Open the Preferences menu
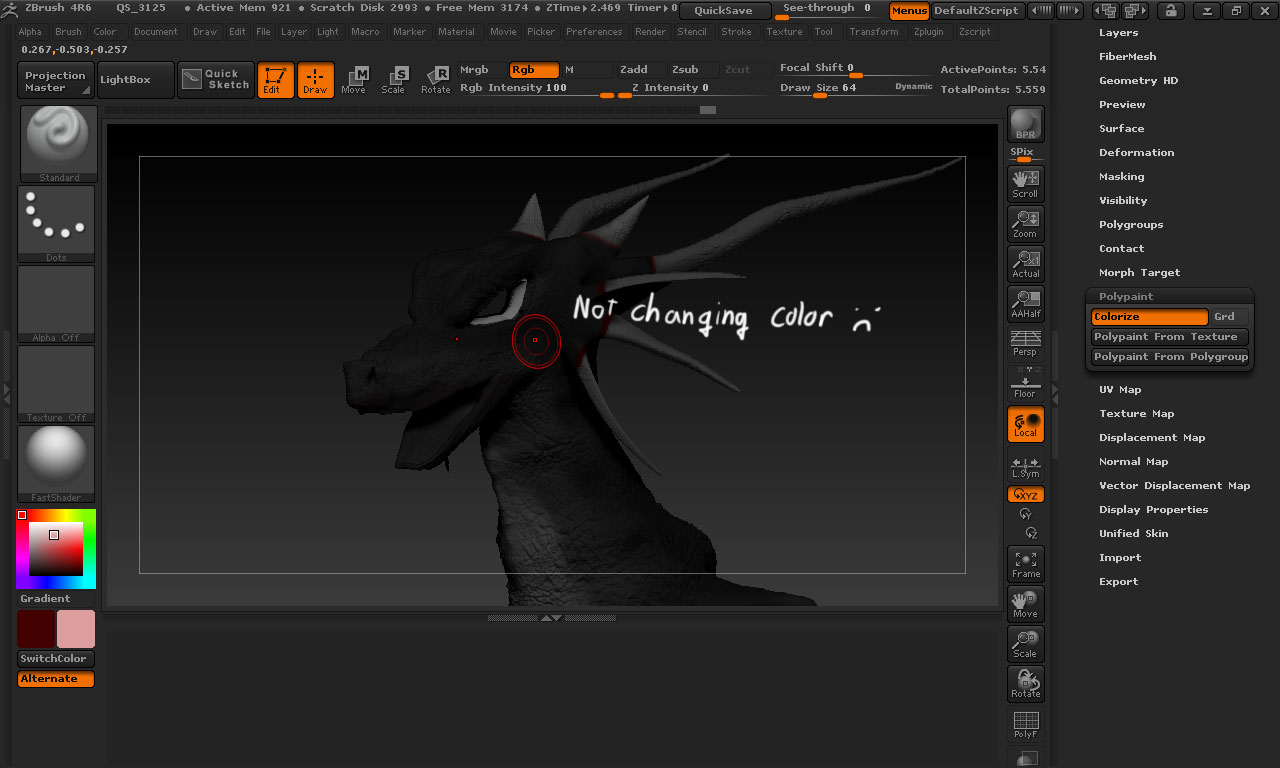Viewport: 1280px width, 768px height. (594, 31)
